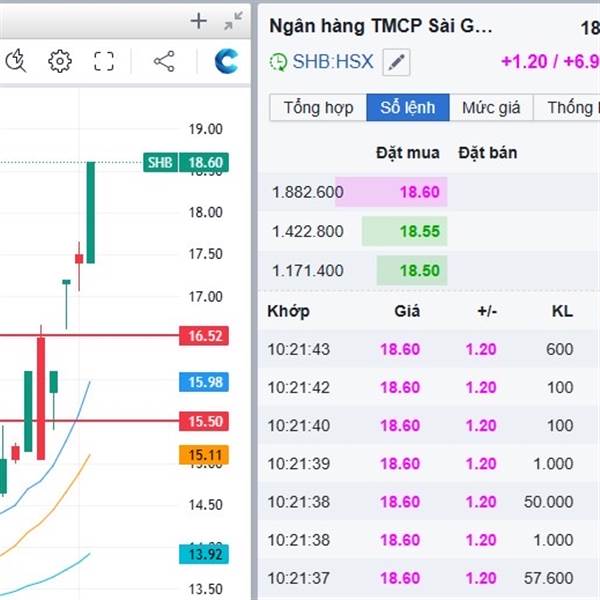This screenshot has height=600, width=600.
Task: Click the +/- column header
Action: pos(487,311)
